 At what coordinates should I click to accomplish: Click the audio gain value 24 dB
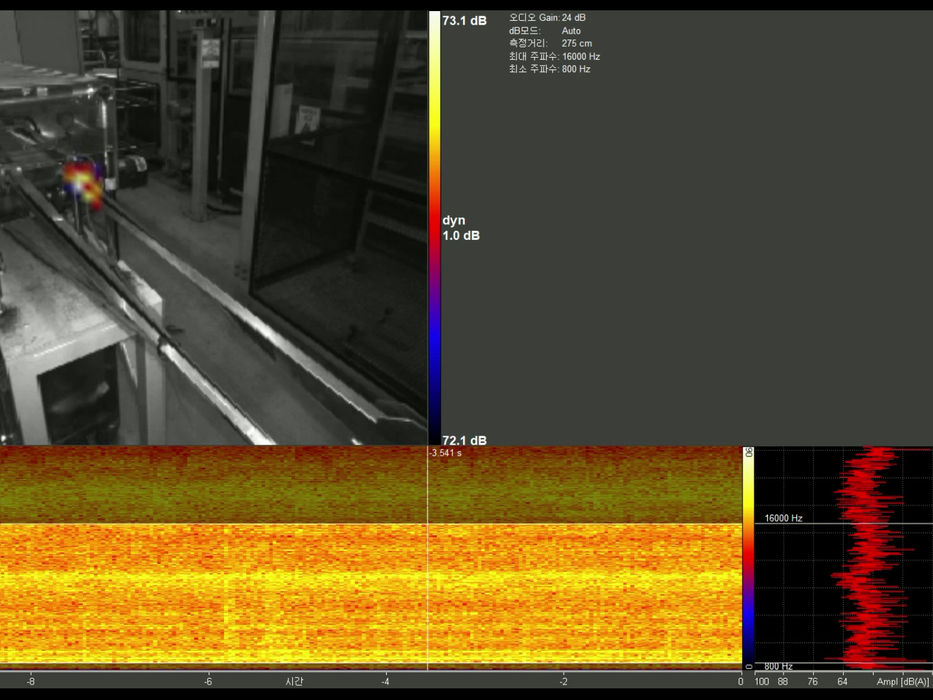click(574, 18)
